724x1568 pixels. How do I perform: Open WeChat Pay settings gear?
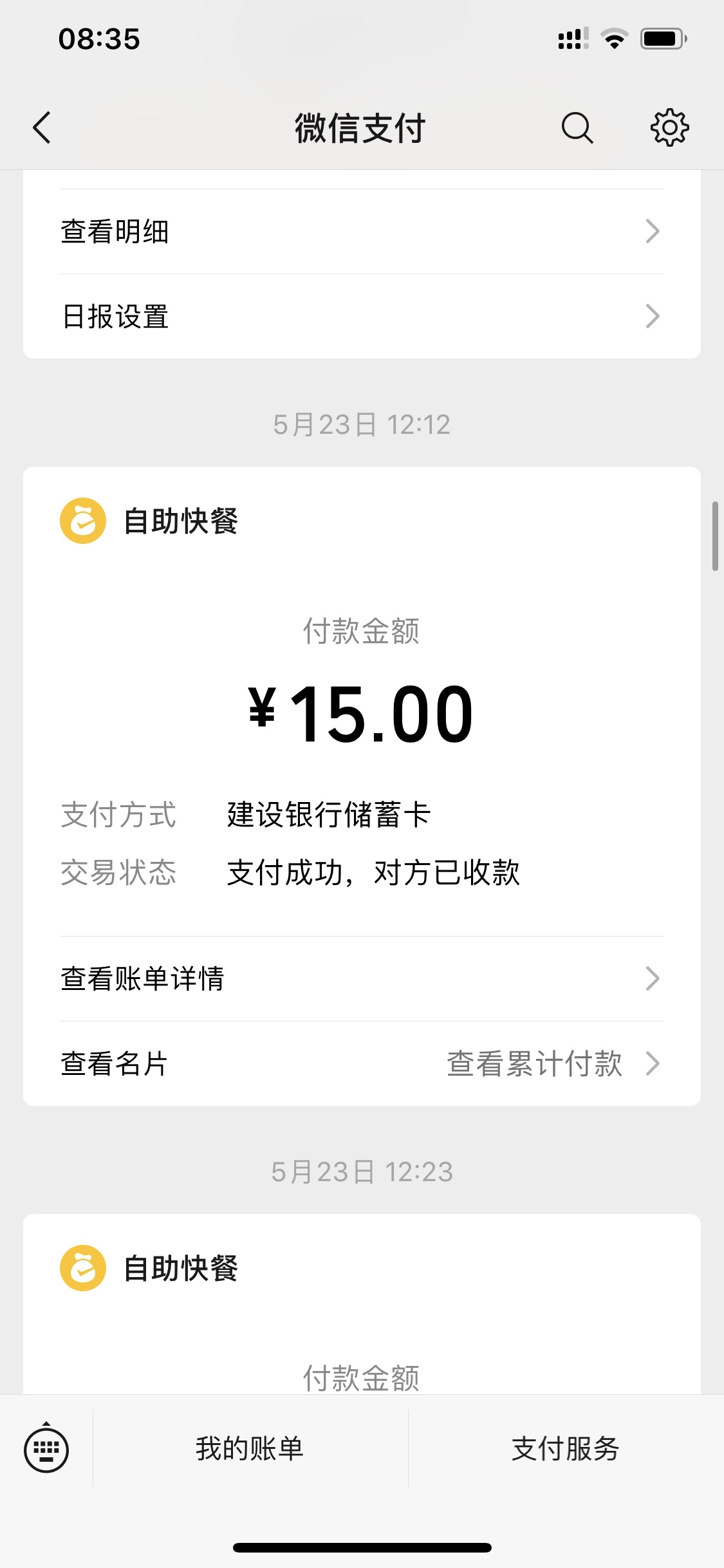[669, 127]
